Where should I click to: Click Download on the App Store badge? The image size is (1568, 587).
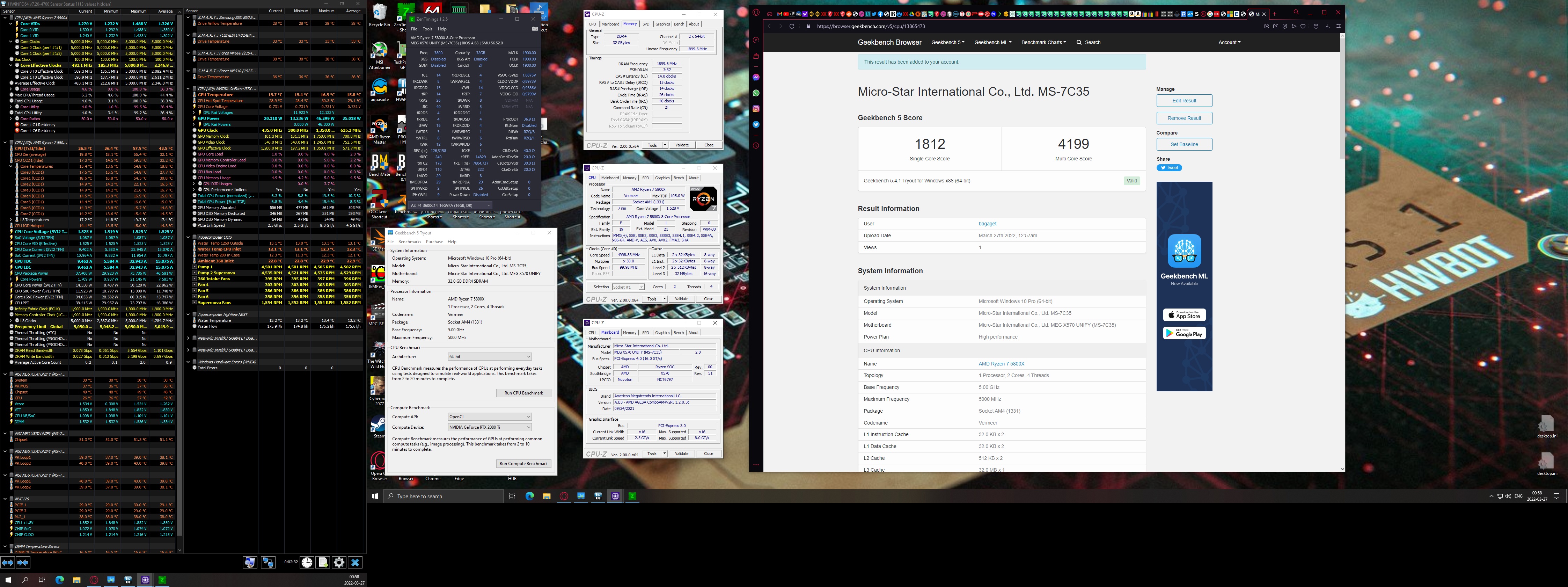point(1184,315)
